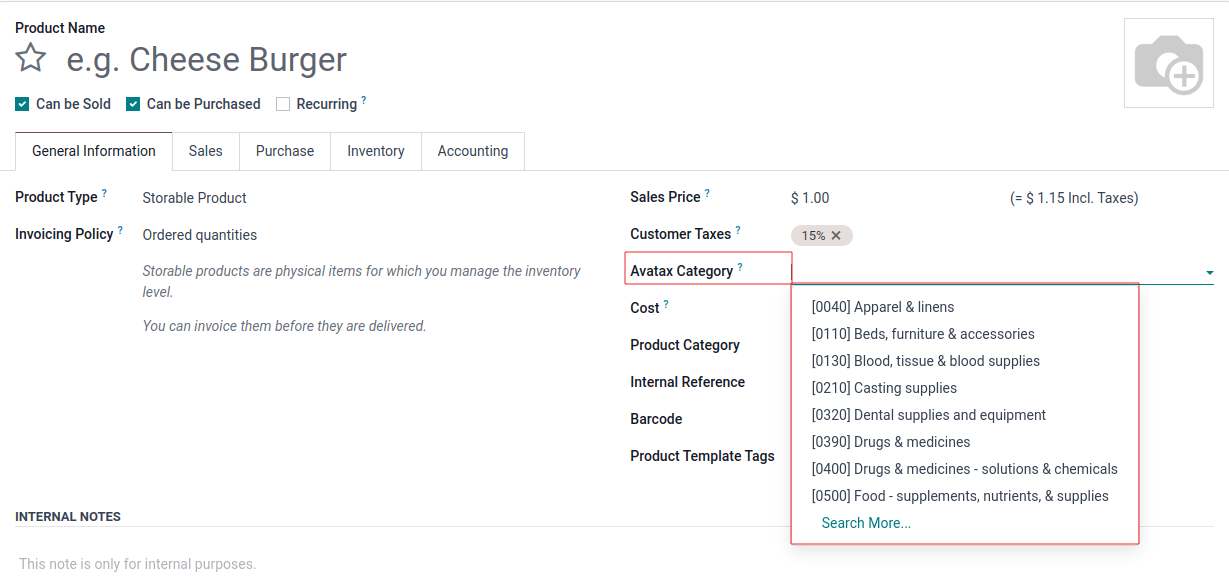The height and width of the screenshot is (581, 1229).
Task: Switch to the Accounting tab
Action: coord(472,151)
